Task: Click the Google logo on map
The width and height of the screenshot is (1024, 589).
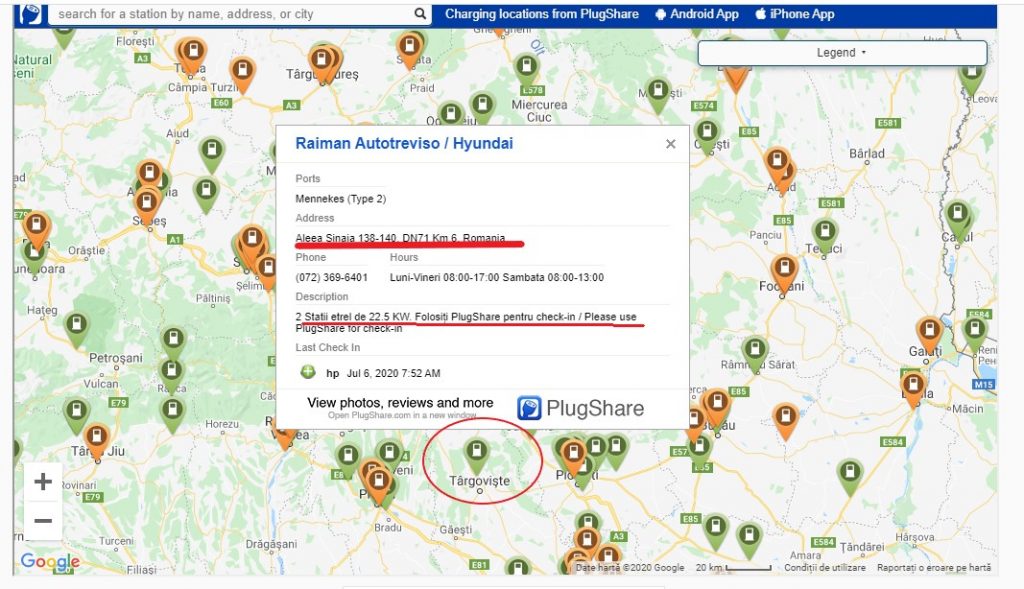Action: 50,562
